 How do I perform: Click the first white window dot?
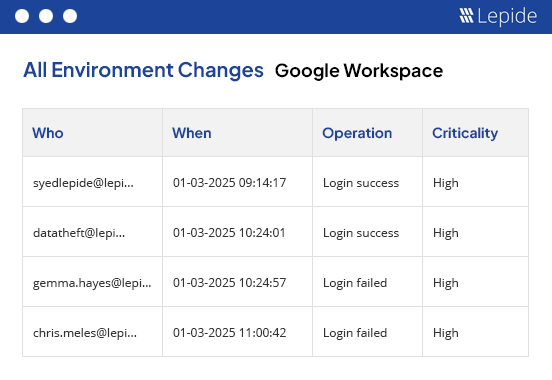22,16
